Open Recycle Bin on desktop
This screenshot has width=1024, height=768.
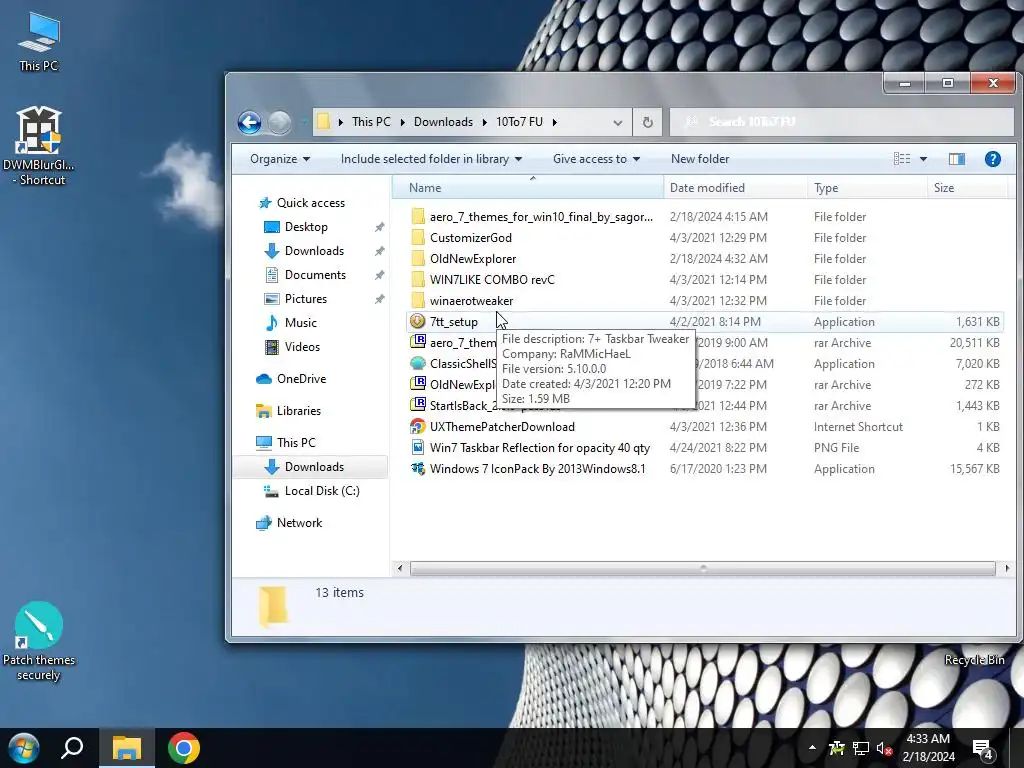(974, 660)
